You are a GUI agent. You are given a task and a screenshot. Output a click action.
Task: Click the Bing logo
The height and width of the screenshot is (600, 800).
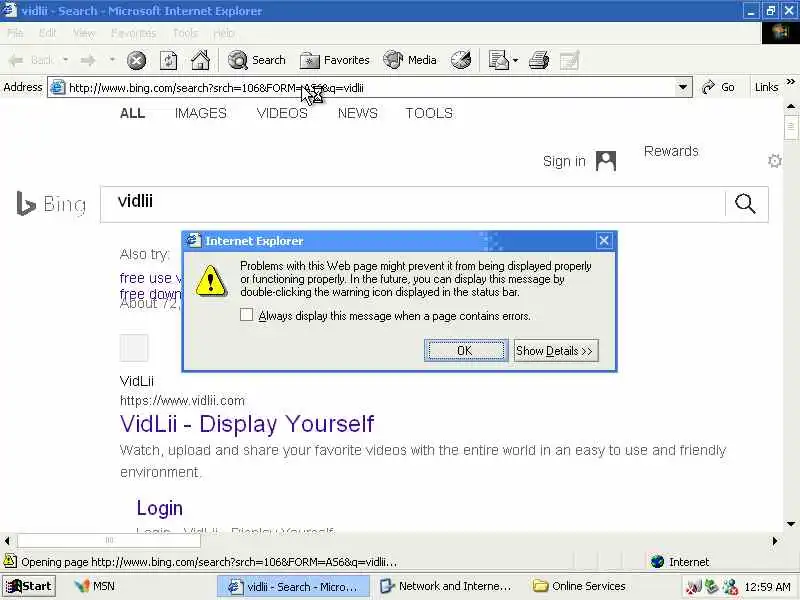click(51, 204)
